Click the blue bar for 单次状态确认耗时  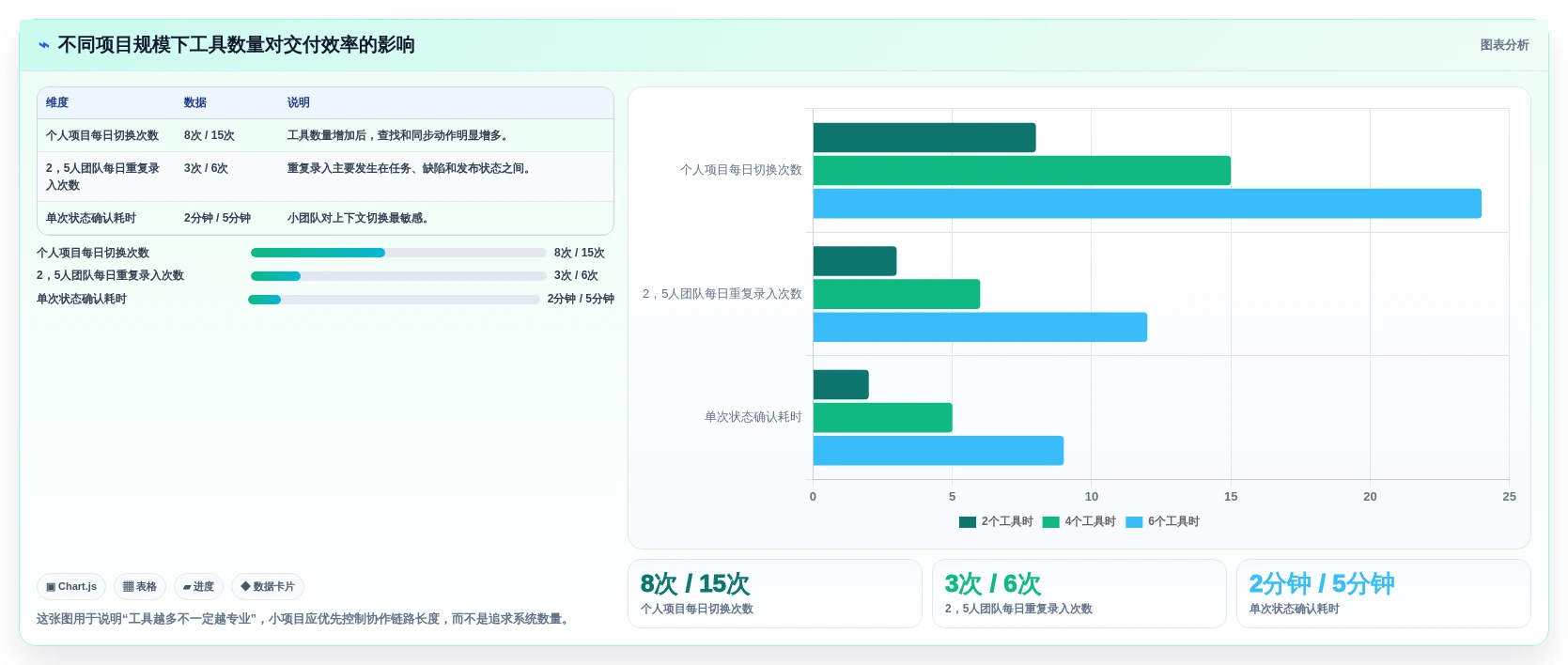(939, 451)
